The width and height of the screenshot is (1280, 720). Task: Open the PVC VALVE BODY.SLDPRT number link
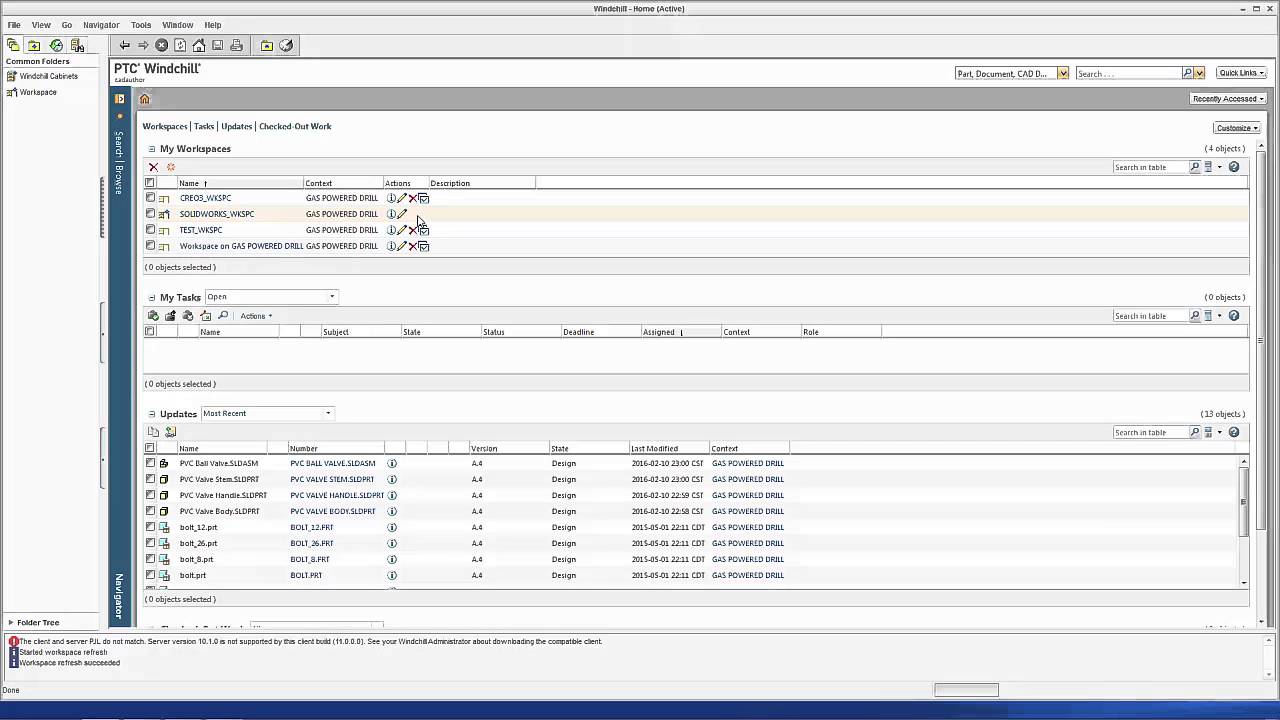pyautogui.click(x=331, y=511)
